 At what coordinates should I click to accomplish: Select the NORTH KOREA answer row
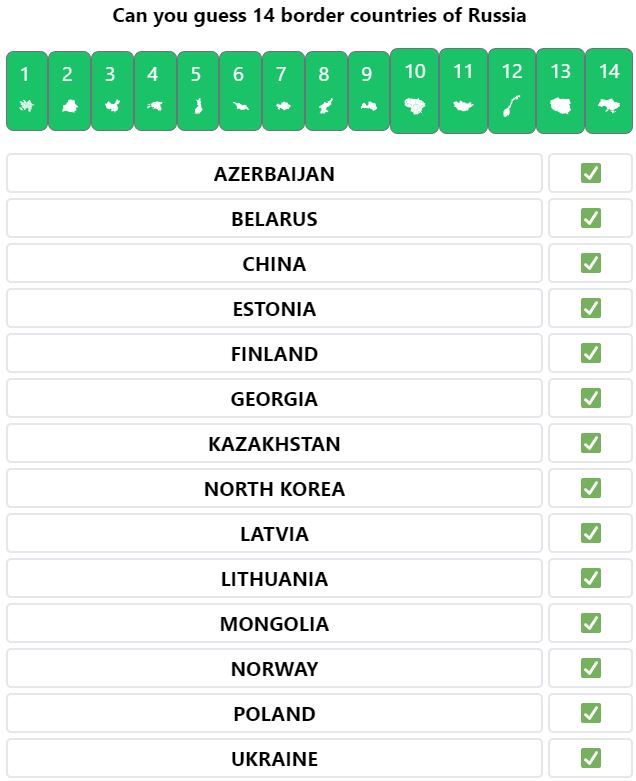pyautogui.click(x=274, y=488)
